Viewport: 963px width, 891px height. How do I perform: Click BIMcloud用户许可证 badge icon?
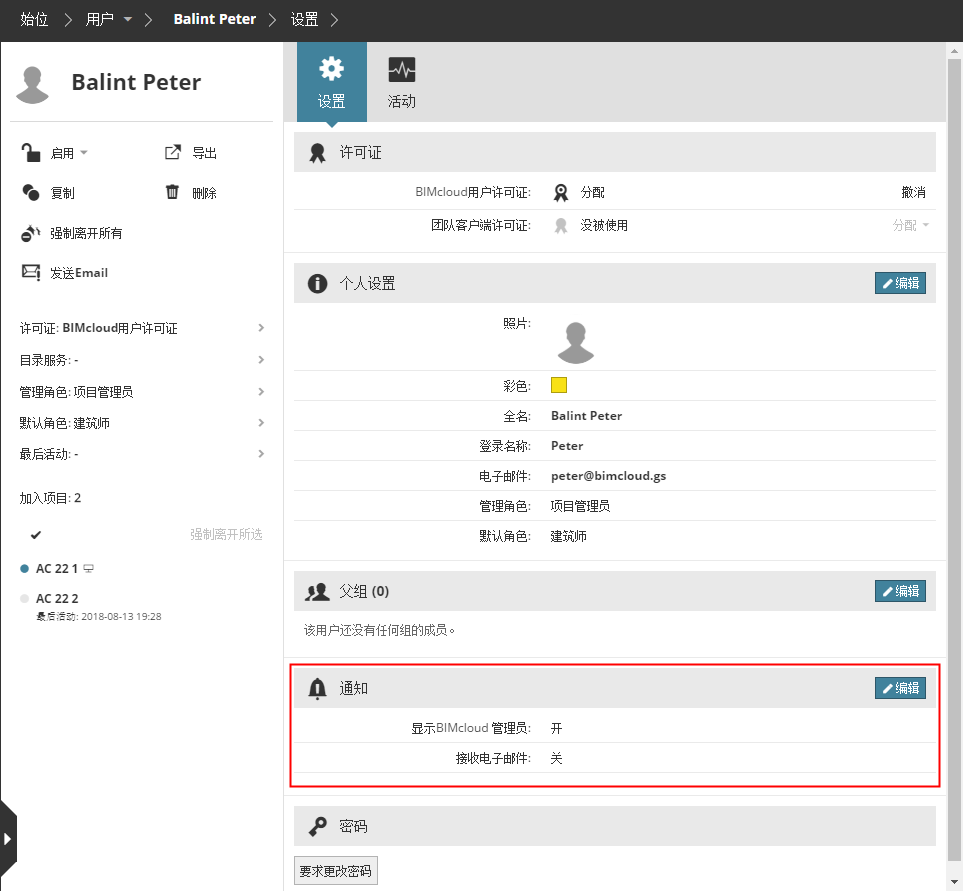coord(561,193)
